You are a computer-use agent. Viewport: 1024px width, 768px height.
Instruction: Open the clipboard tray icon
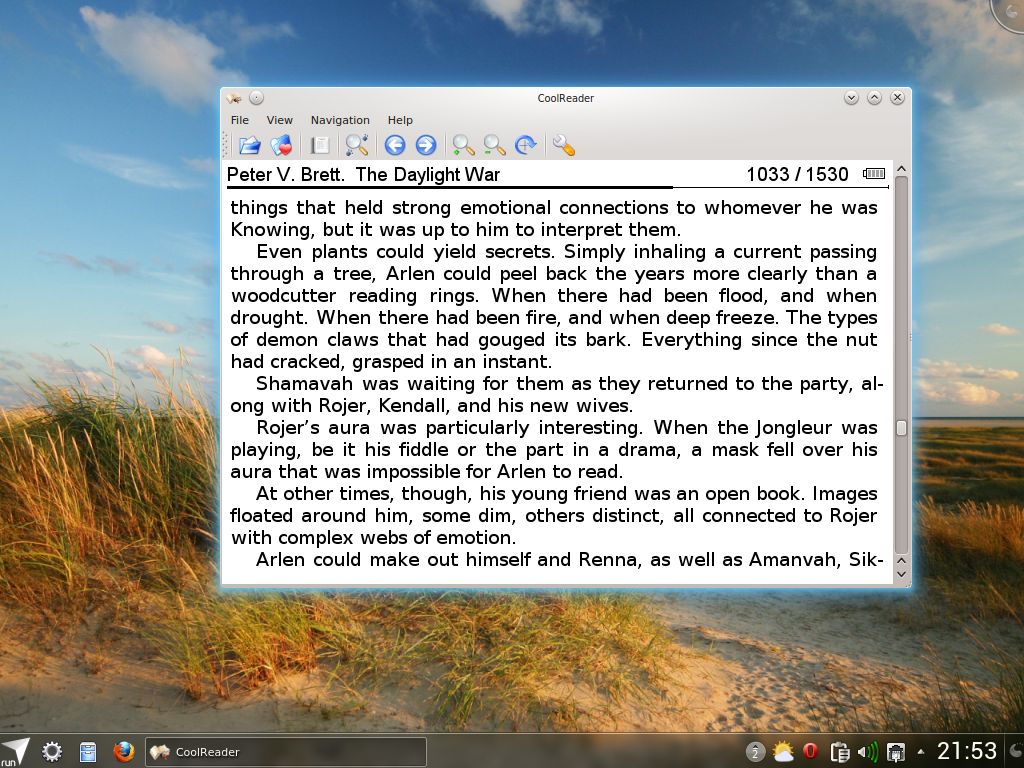point(839,752)
